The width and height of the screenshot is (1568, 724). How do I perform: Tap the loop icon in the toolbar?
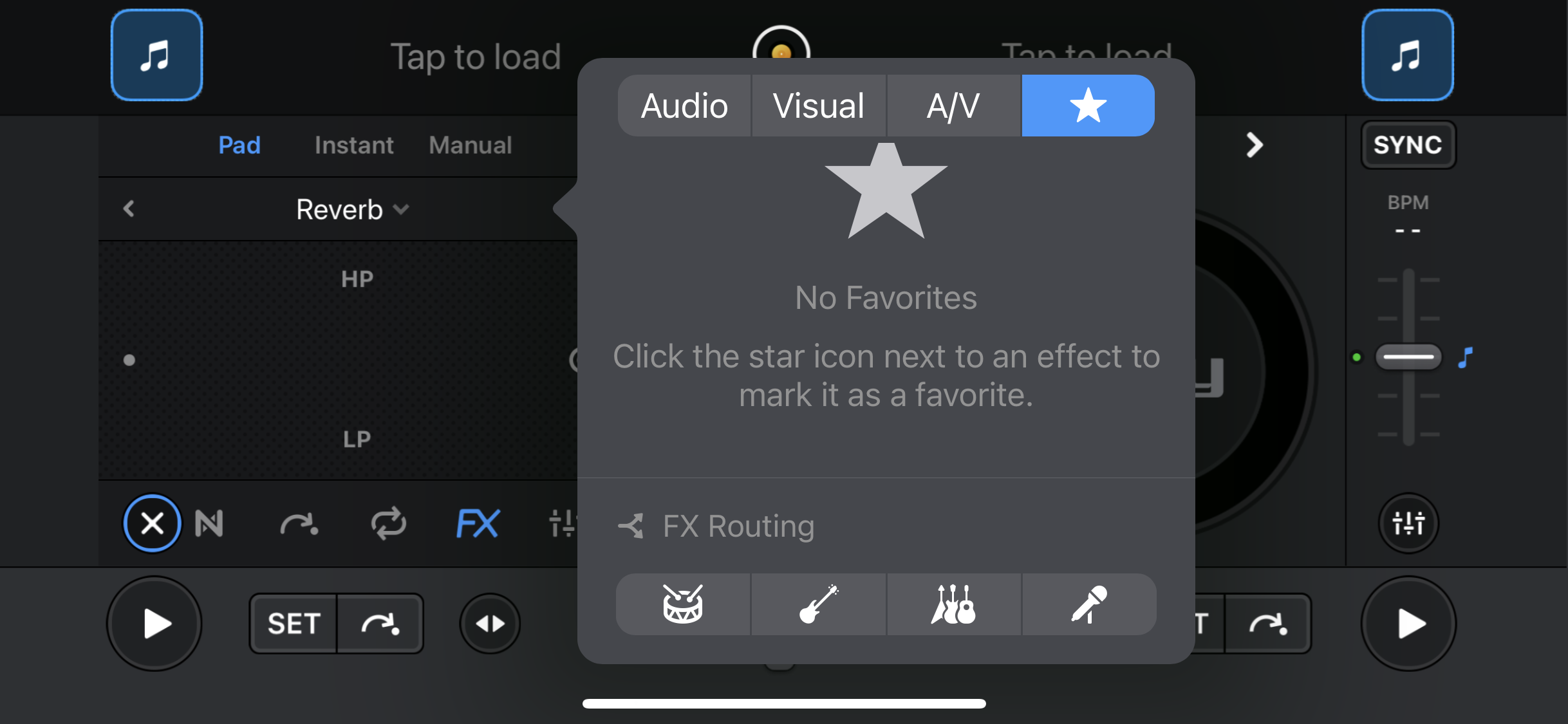point(389,523)
